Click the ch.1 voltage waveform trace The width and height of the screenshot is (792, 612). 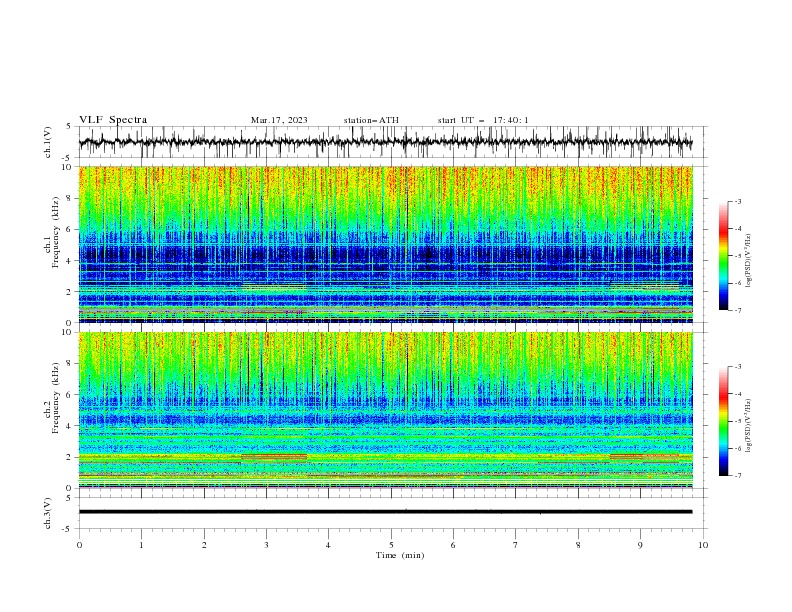point(385,142)
